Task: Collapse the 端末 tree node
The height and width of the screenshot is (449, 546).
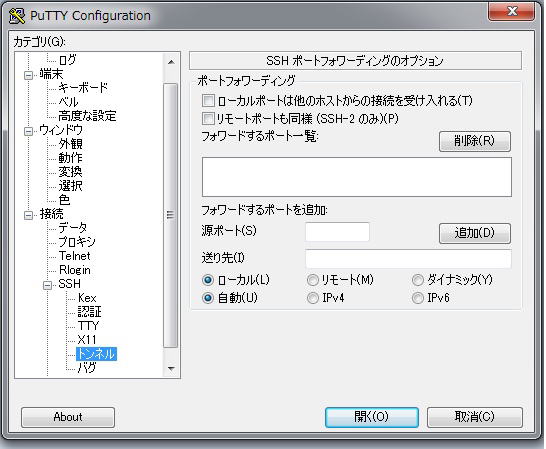Action: 29,75
